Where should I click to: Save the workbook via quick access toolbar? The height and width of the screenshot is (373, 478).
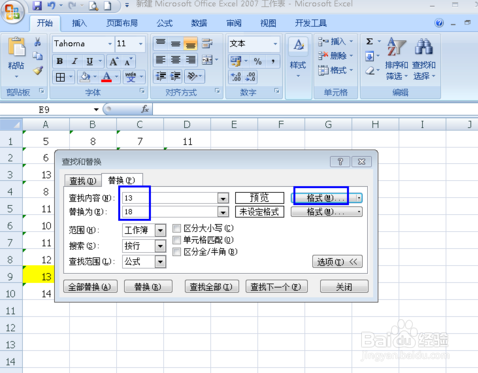click(x=37, y=5)
